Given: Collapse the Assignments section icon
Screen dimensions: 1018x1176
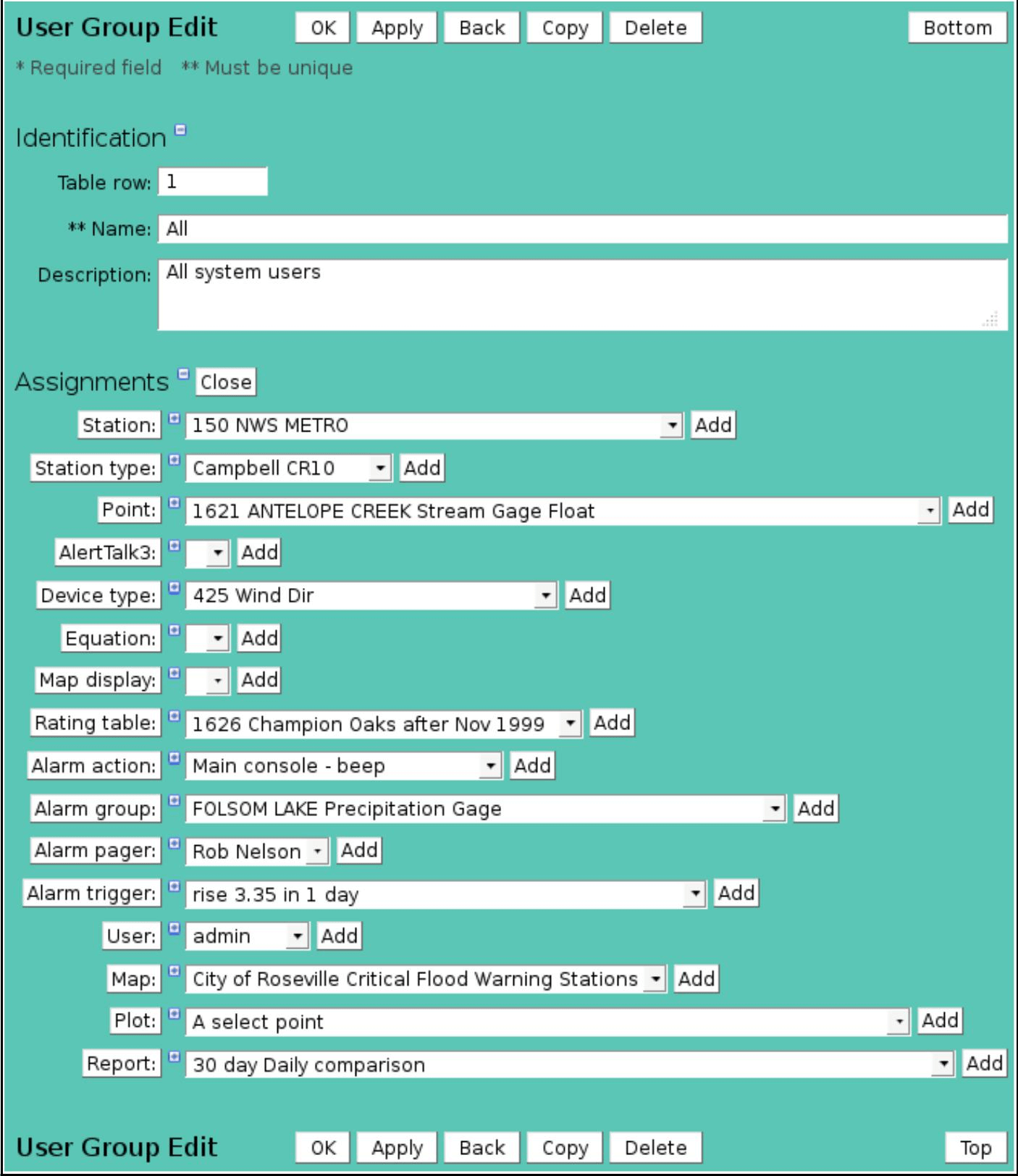Looking at the screenshot, I should [183, 374].
